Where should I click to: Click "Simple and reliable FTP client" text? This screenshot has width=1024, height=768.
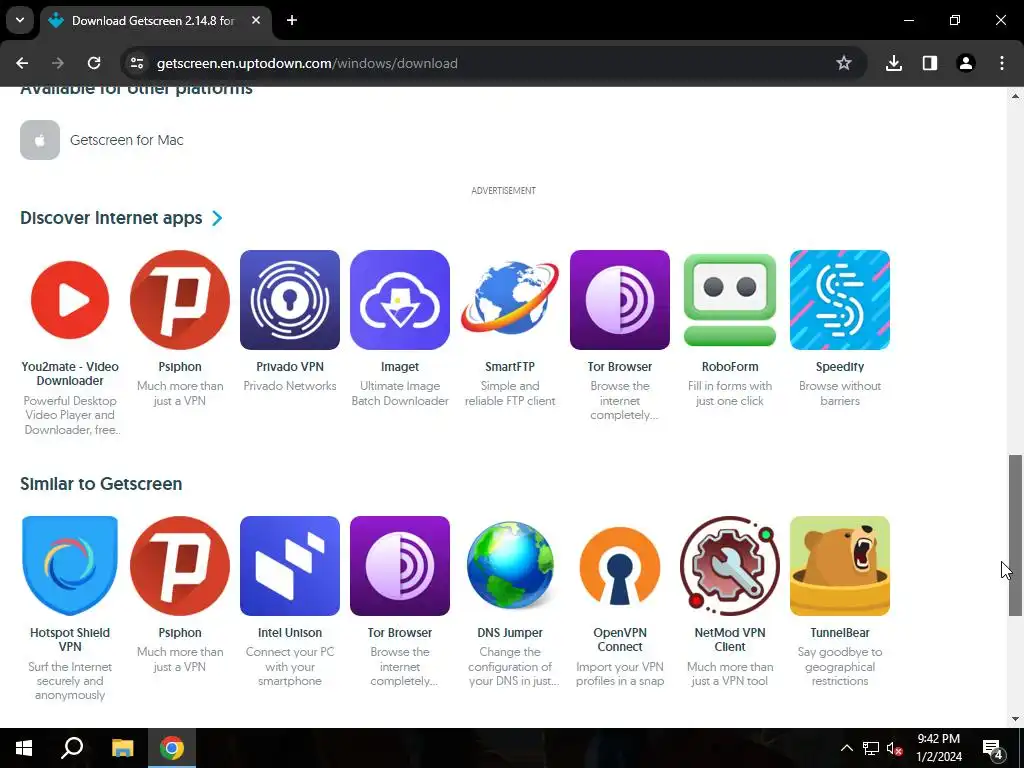pos(510,393)
